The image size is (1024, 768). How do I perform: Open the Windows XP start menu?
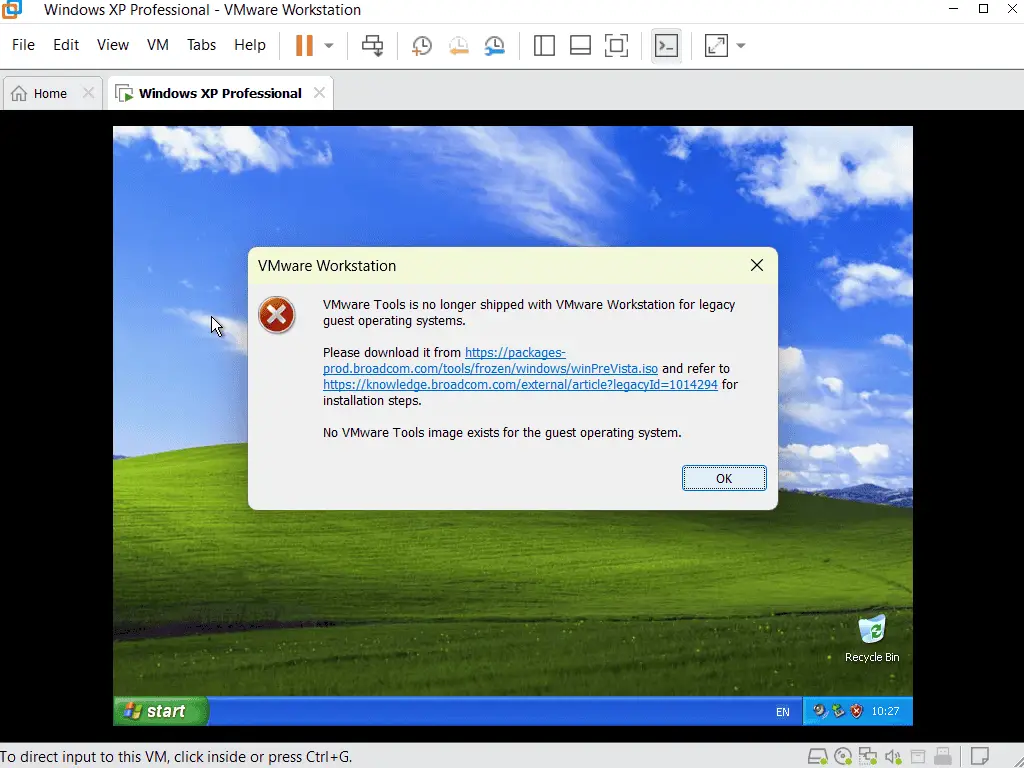[x=161, y=711]
